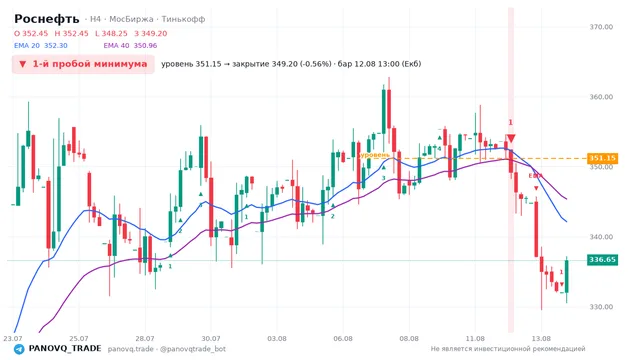The height and width of the screenshot is (360, 640).
Task: Click the '340.00' price axis label
Action: pyautogui.click(x=601, y=237)
